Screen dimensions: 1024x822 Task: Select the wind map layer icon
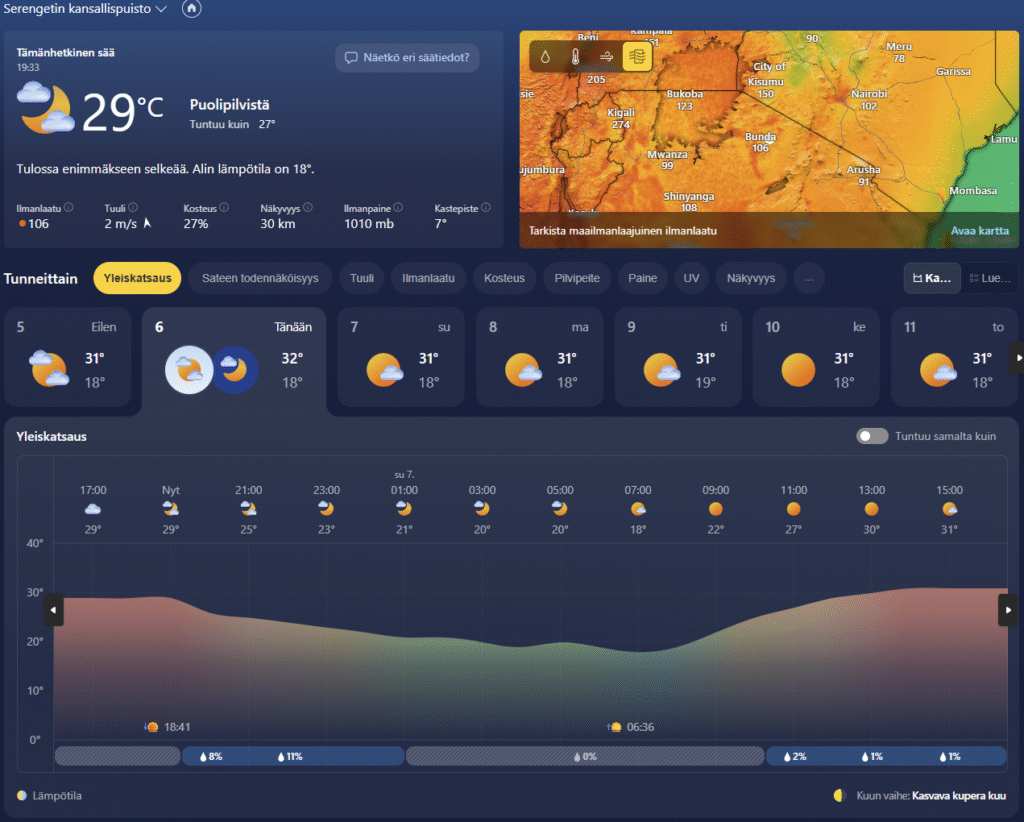pyautogui.click(x=606, y=57)
